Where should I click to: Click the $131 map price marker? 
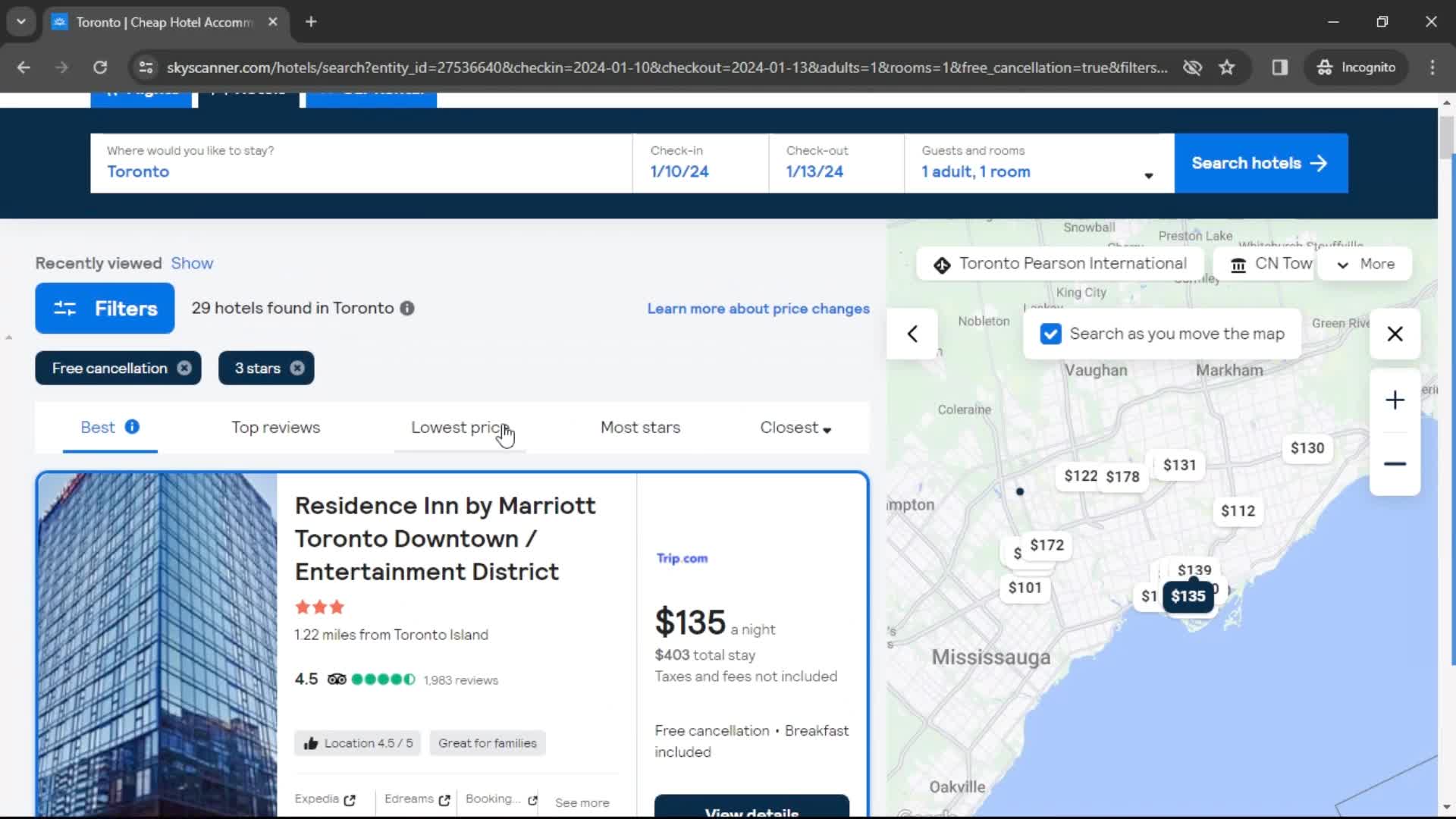click(1179, 465)
